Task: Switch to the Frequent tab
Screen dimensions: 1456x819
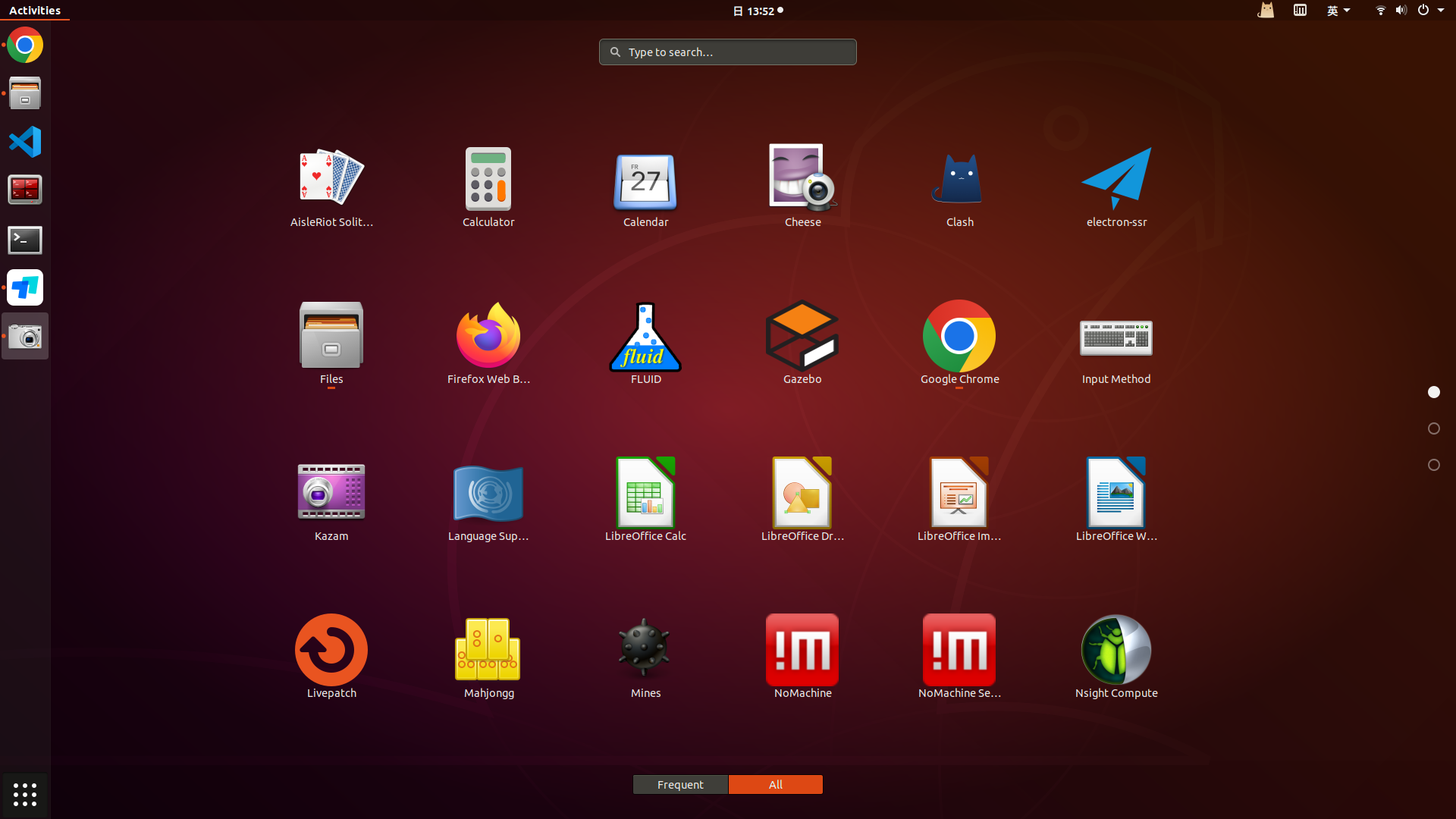Action: click(x=680, y=784)
